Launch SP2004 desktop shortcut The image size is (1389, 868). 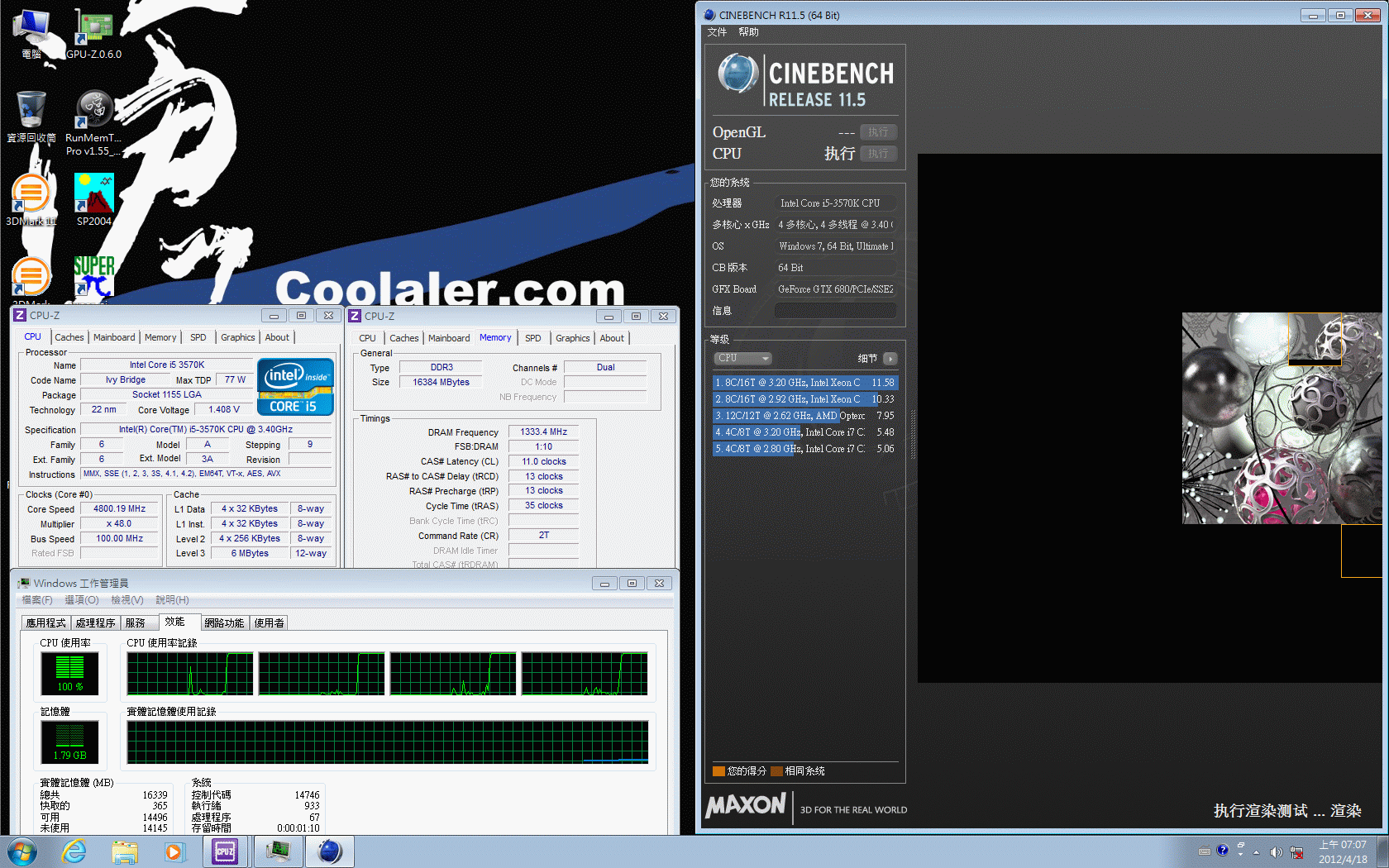(x=93, y=198)
